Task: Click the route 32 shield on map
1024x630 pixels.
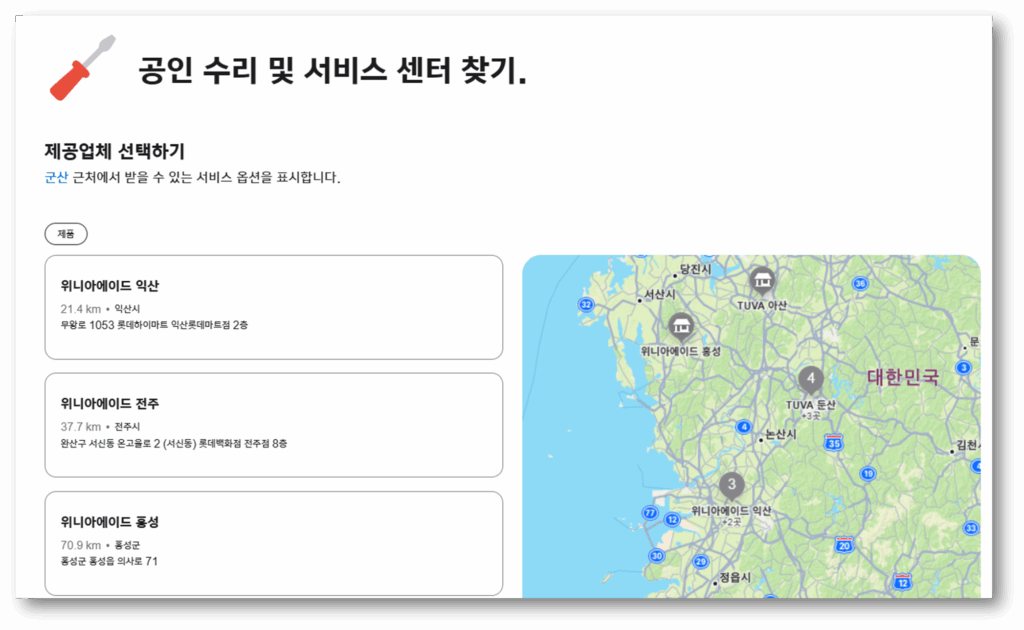Action: pos(586,304)
